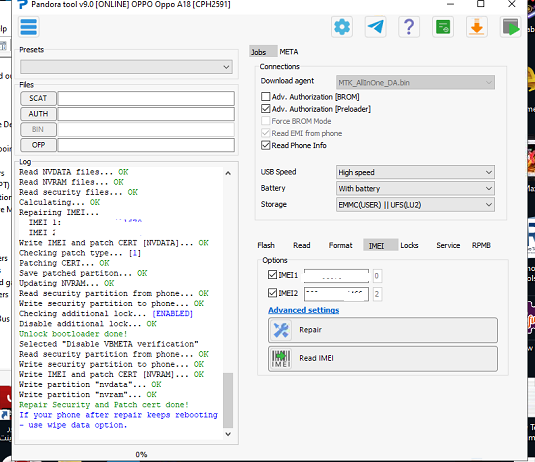Click the 0% progress bar

point(141,454)
